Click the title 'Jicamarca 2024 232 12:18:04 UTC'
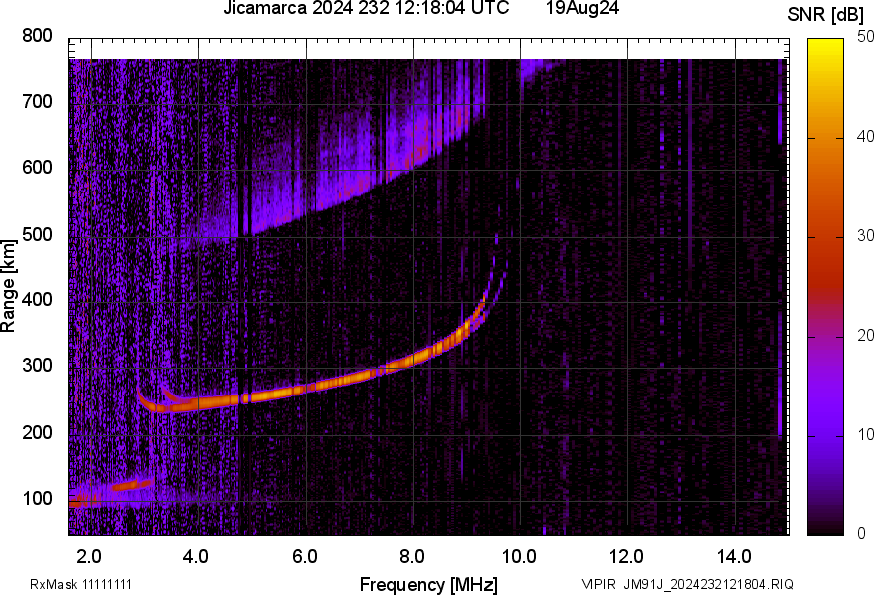The image size is (874, 595). point(366,8)
